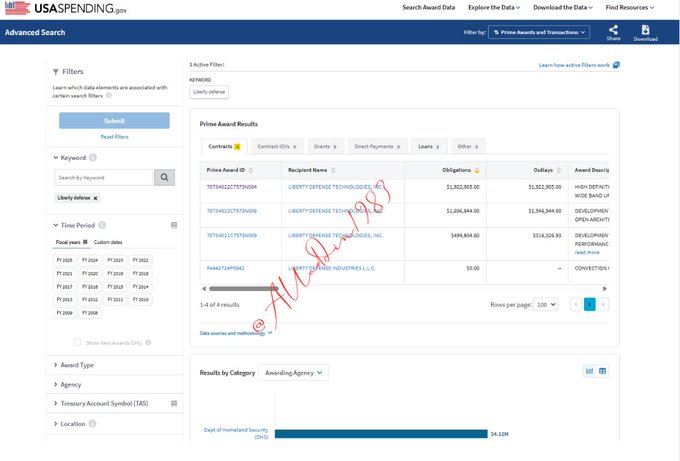This screenshot has height=461, width=680.
Task: Switch results to table view icon
Action: 603,371
